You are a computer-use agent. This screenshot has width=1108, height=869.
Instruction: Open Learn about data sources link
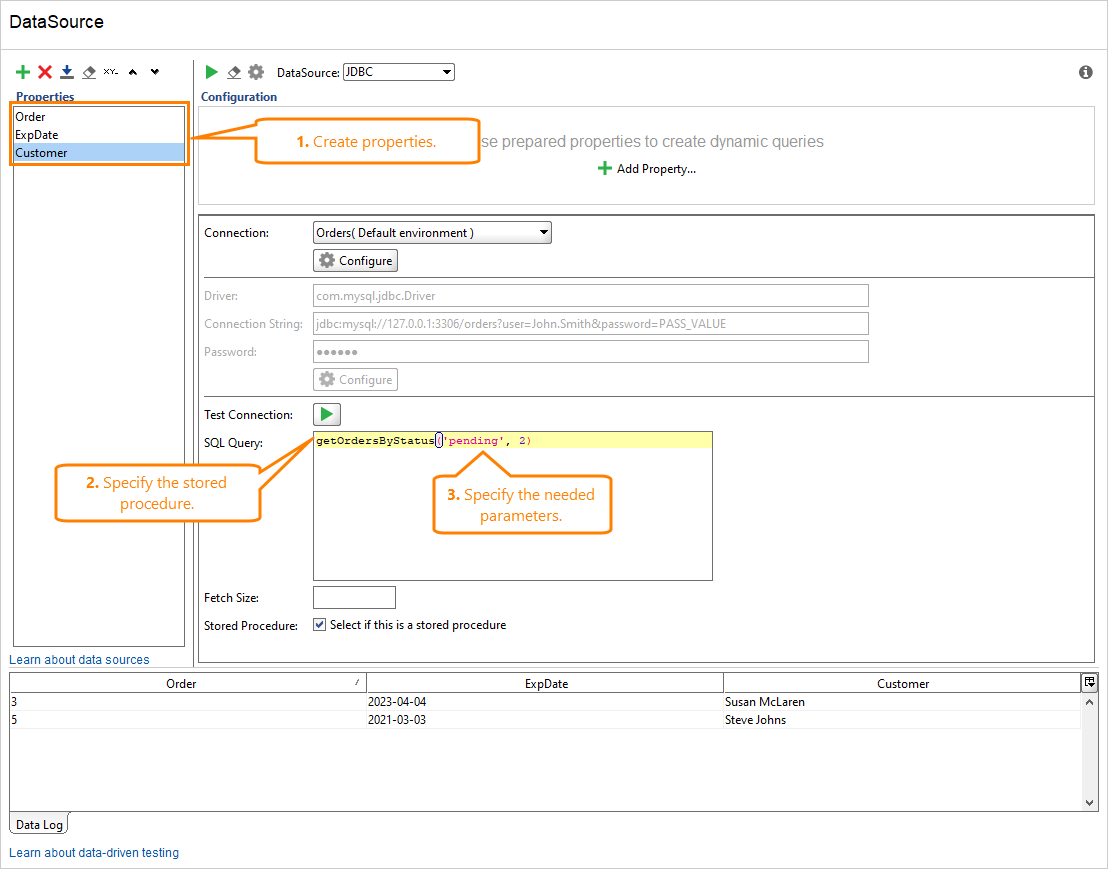pyautogui.click(x=79, y=659)
